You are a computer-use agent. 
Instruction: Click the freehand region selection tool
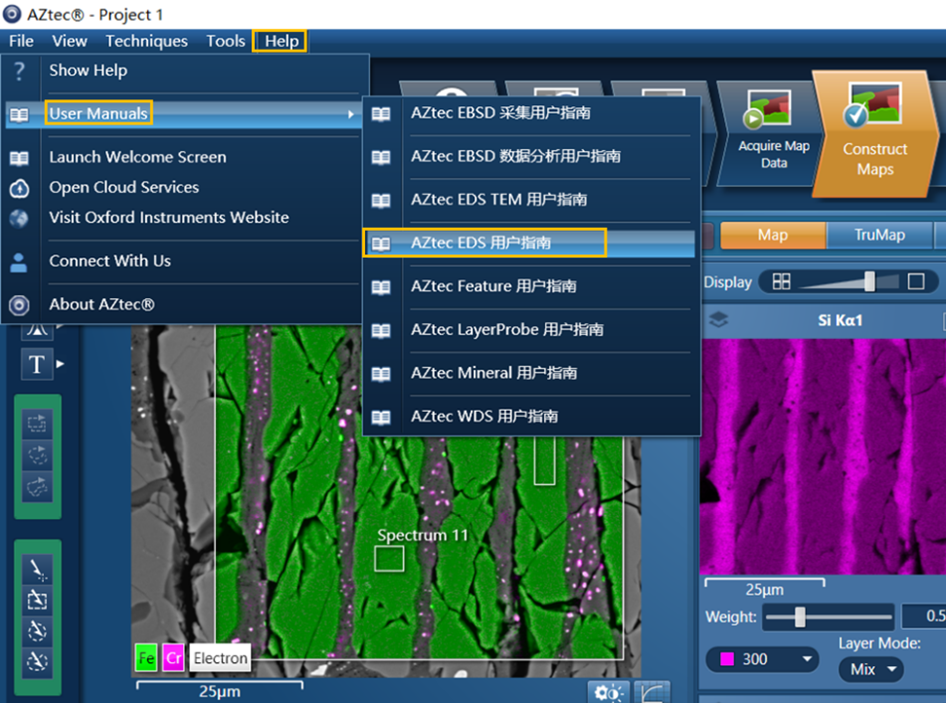click(37, 486)
